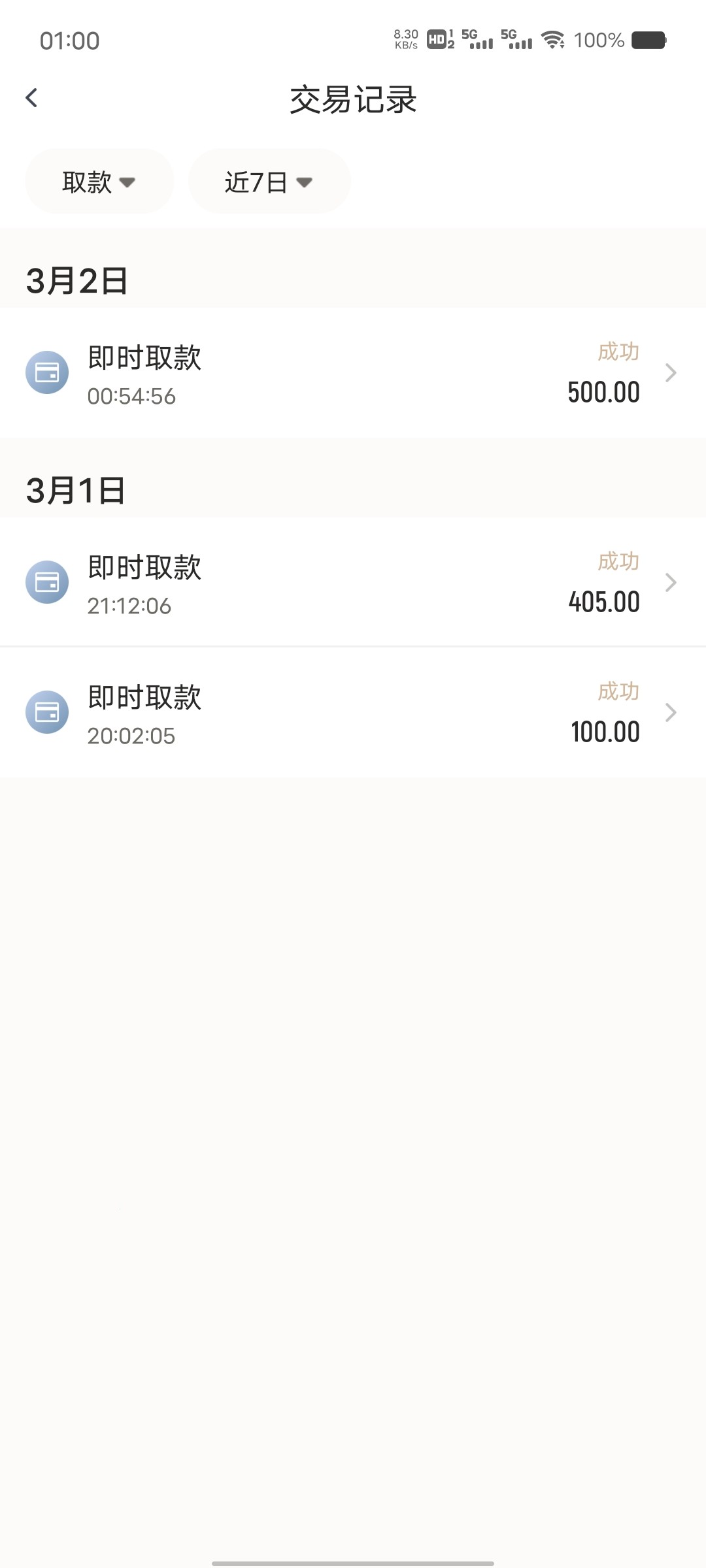The width and height of the screenshot is (706, 1568).
Task: Open the 500.00 即时取款 record
Action: (x=353, y=372)
